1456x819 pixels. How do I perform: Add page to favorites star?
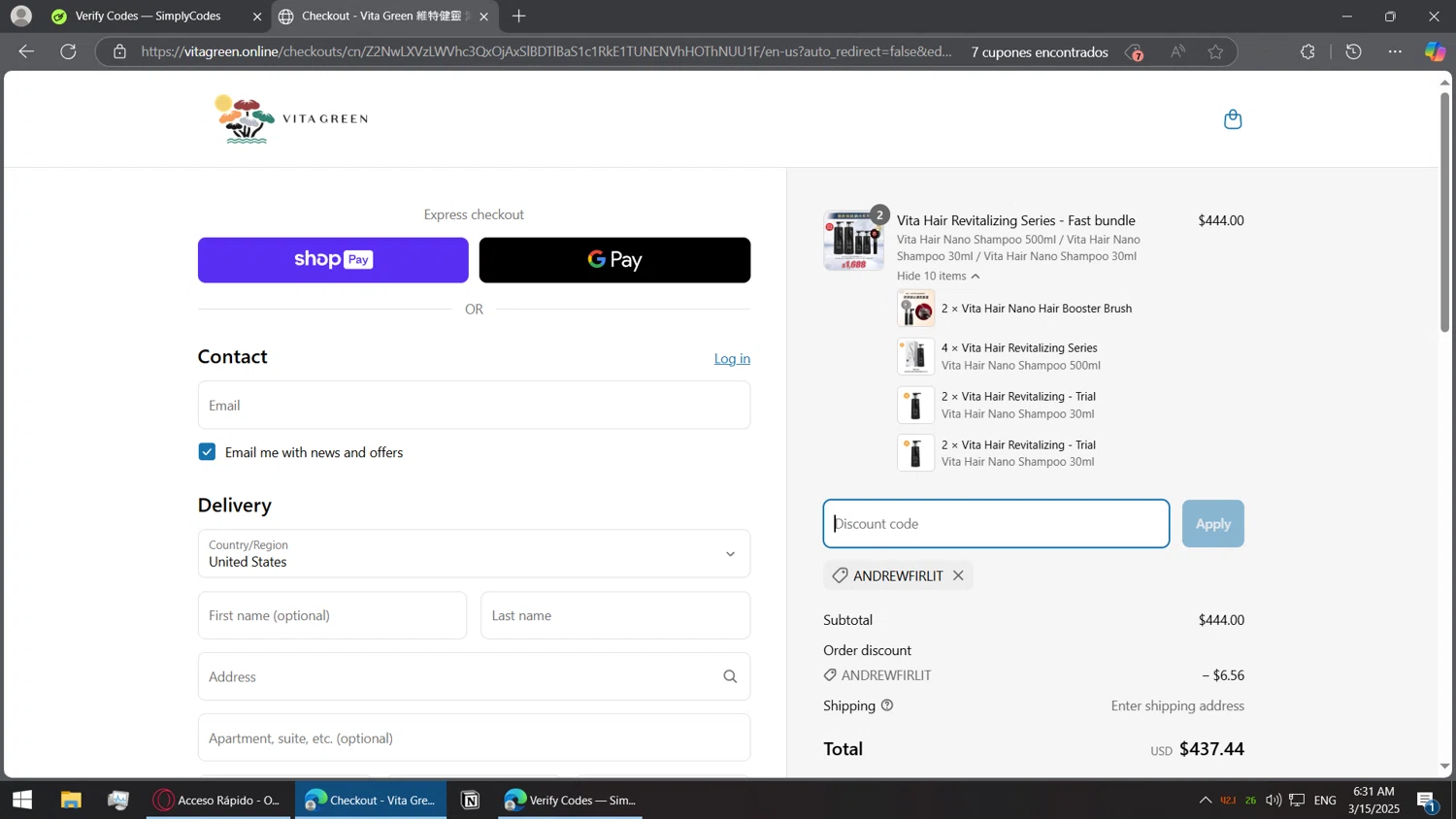(x=1215, y=51)
